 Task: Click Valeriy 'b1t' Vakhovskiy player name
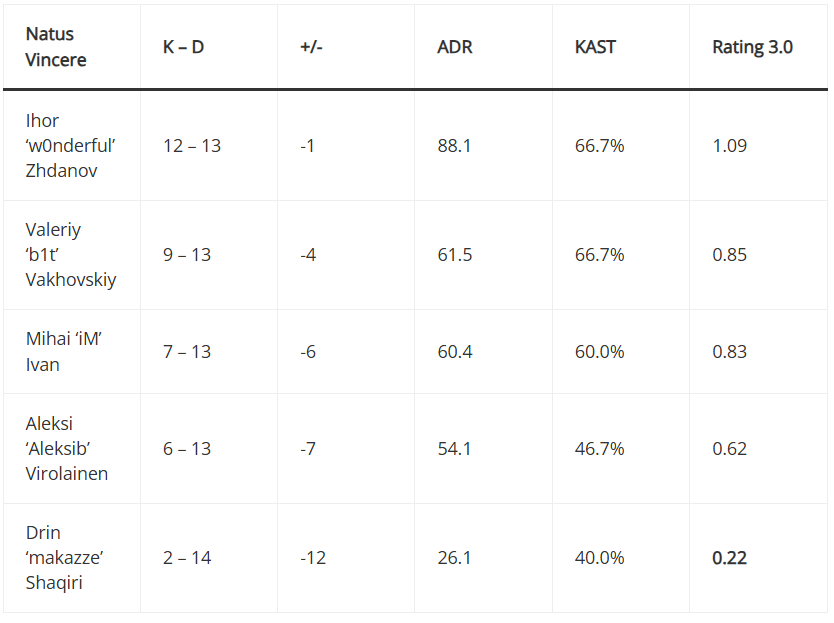71,255
